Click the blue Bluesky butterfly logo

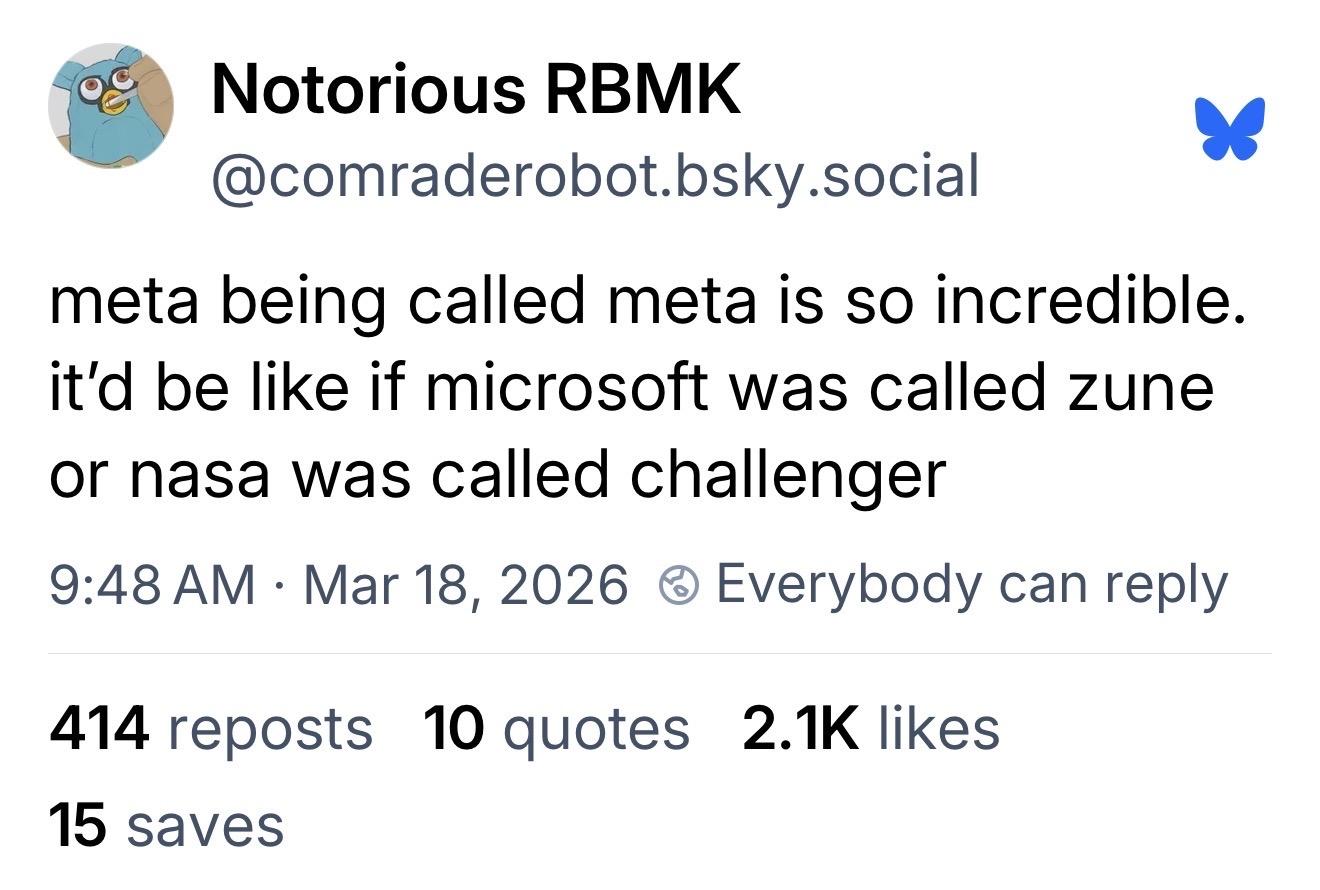tap(1235, 128)
